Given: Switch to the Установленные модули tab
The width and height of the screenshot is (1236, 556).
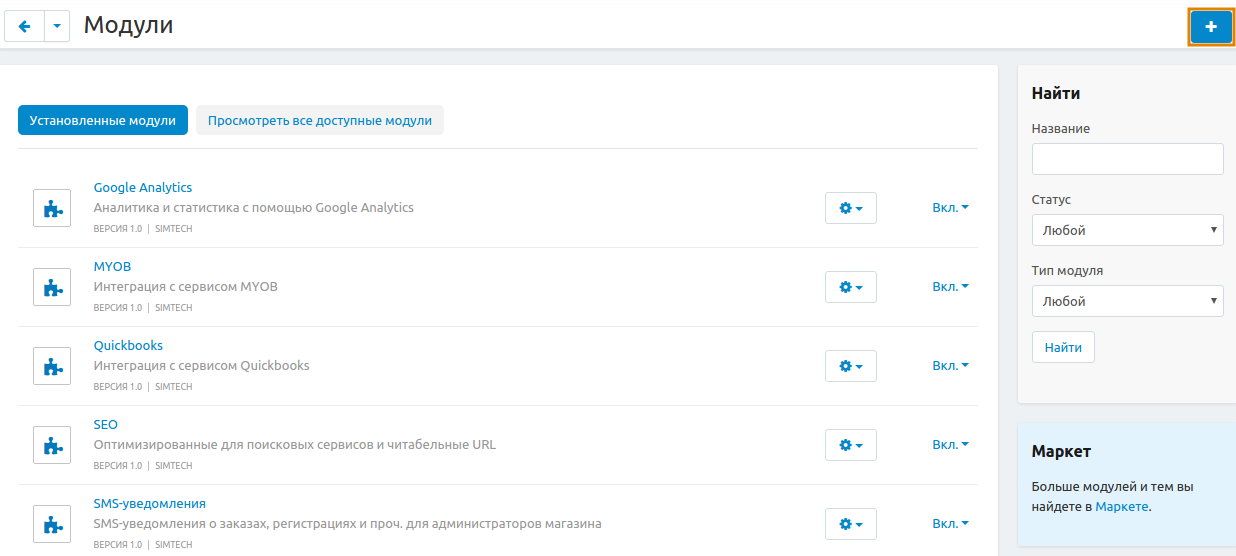Looking at the screenshot, I should [x=103, y=121].
